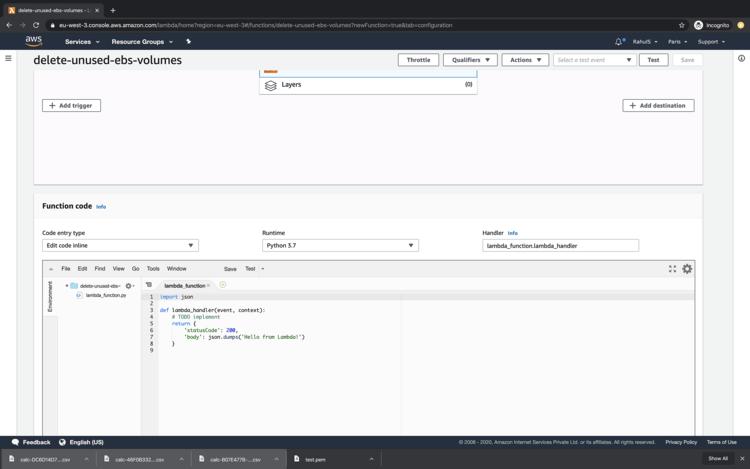Open the info panel icon at right
Image resolution: width=750 pixels, height=469 pixels.
click(741, 58)
